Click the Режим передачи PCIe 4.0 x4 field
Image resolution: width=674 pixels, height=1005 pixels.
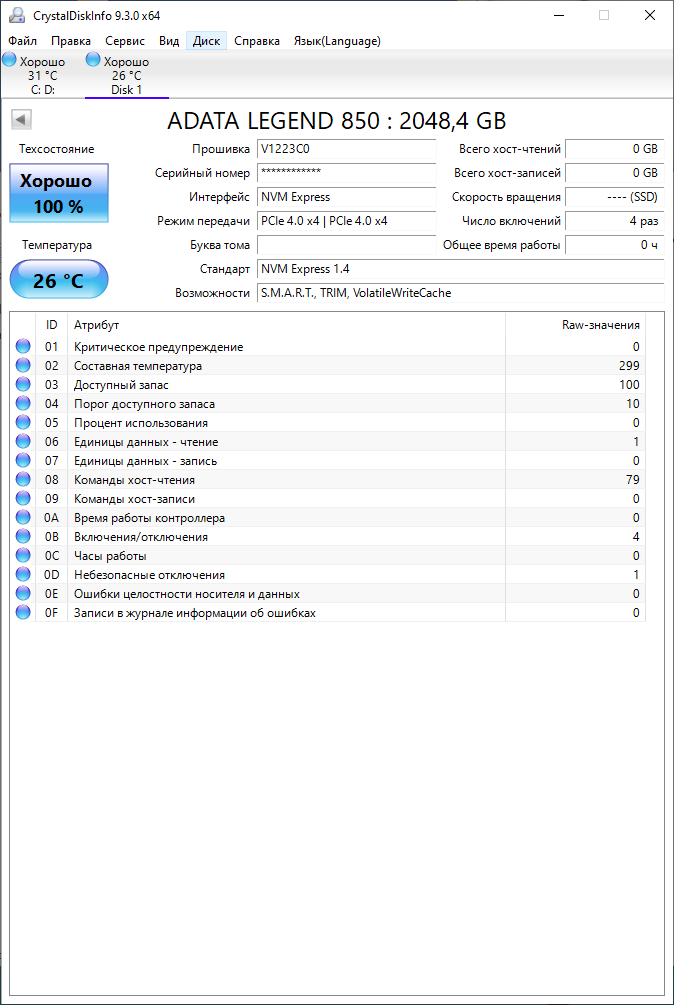(x=347, y=221)
